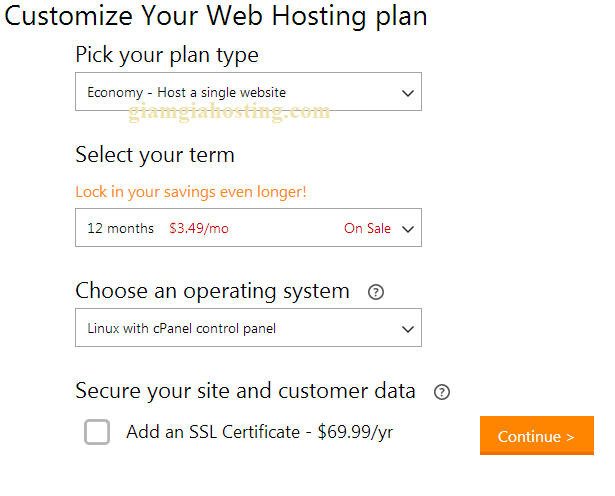Click chevron arrow on term dropdown

408,229
